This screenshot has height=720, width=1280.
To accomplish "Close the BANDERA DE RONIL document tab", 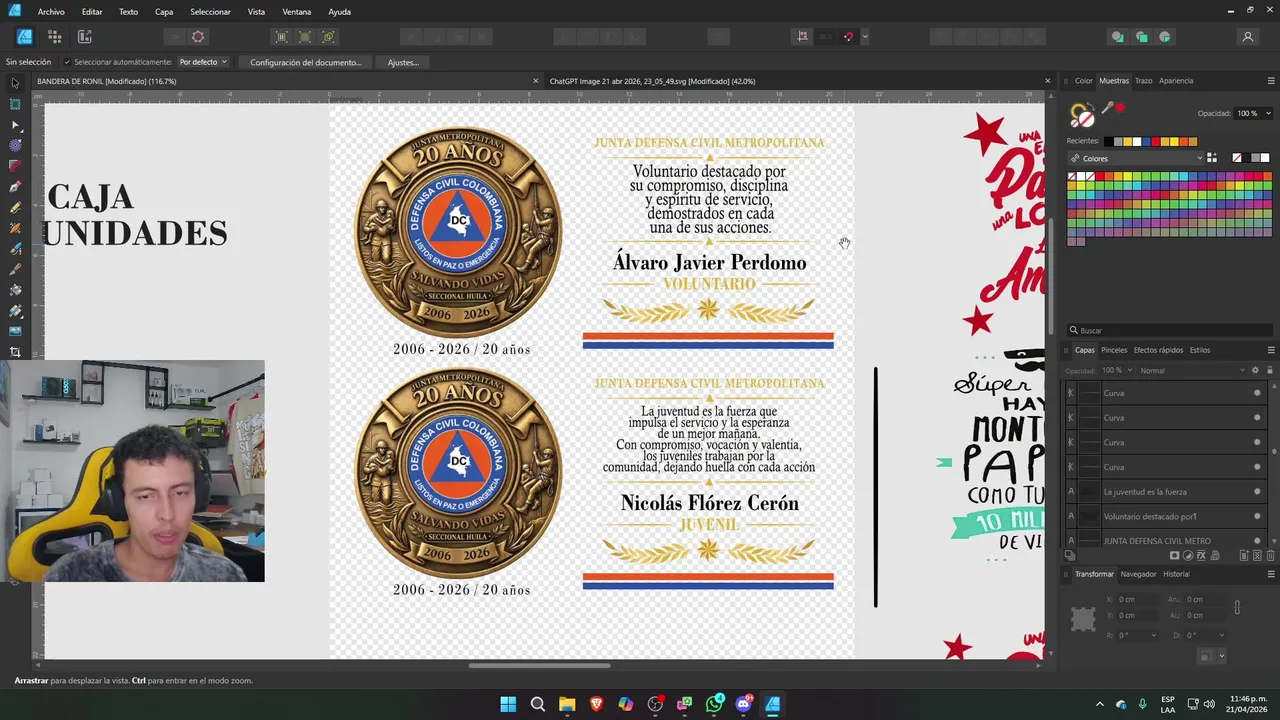I will pos(535,81).
